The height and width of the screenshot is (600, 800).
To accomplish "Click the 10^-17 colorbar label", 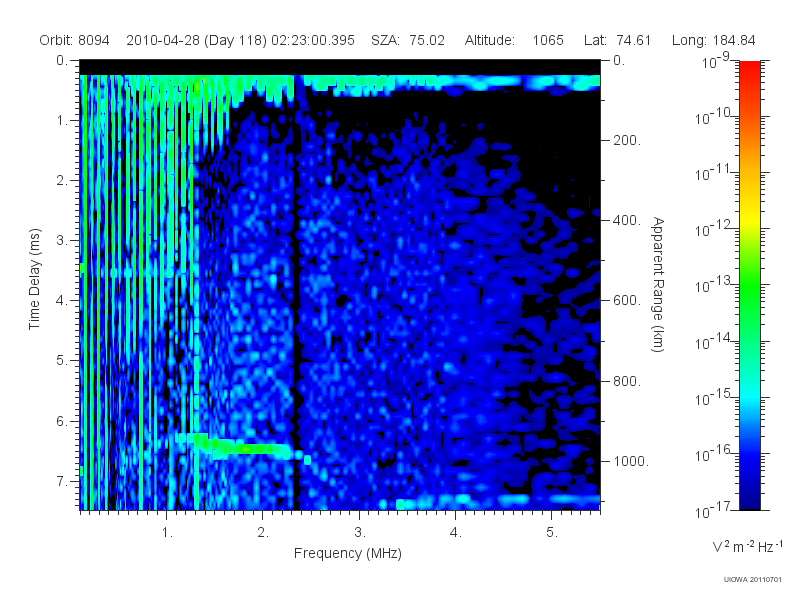I will (715, 510).
